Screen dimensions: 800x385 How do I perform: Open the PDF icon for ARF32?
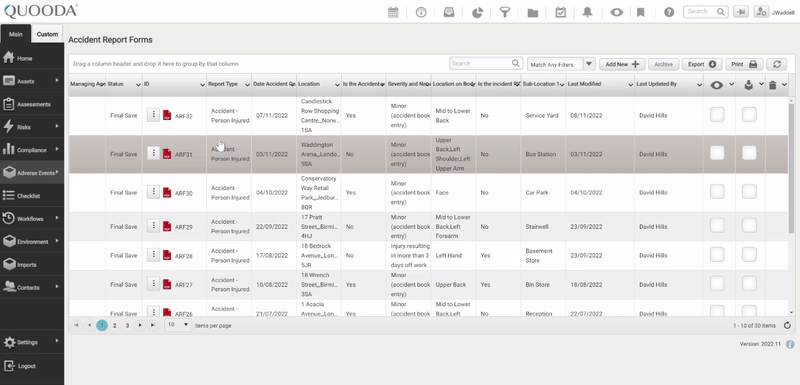coord(167,115)
